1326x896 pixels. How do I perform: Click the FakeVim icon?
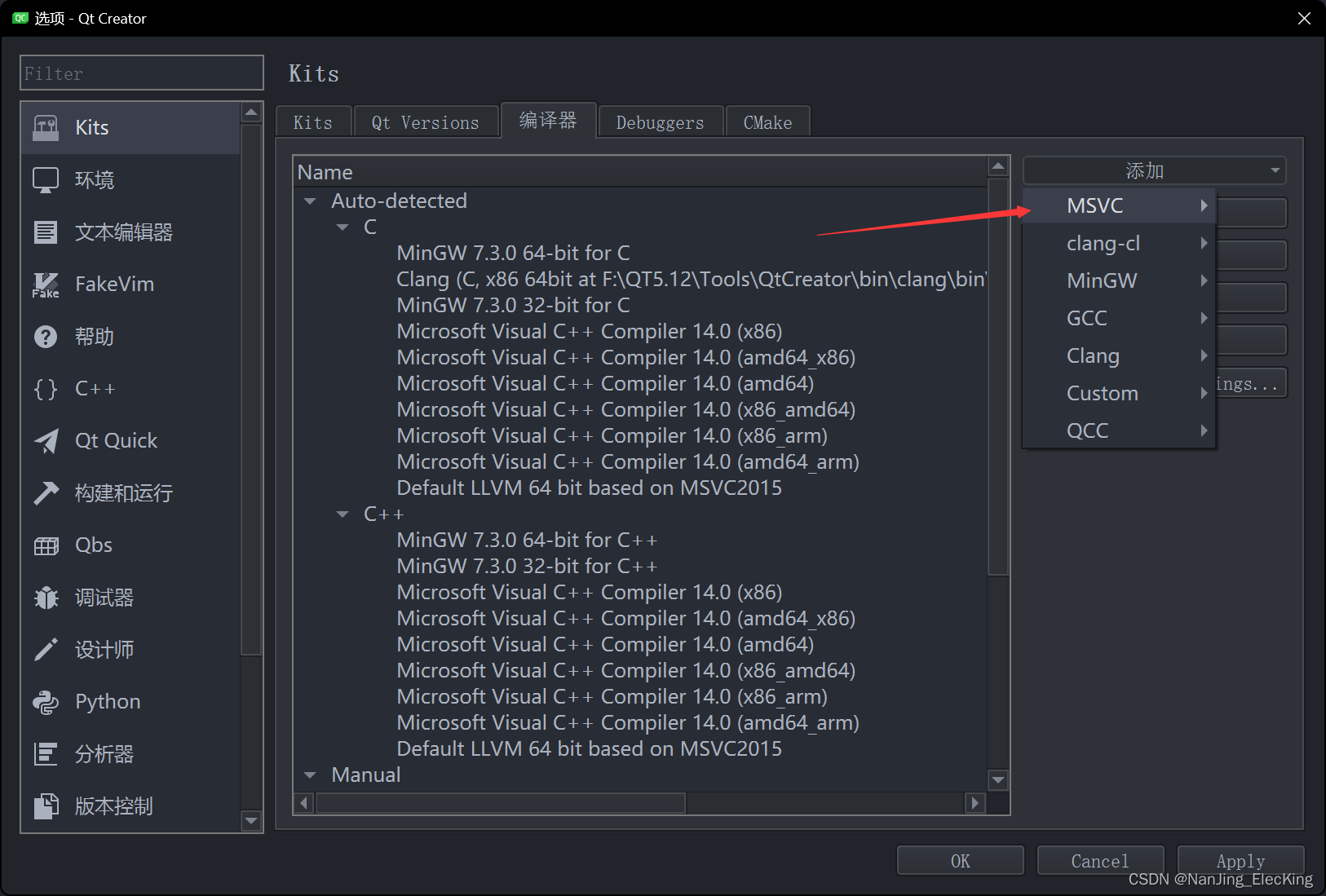coord(46,285)
